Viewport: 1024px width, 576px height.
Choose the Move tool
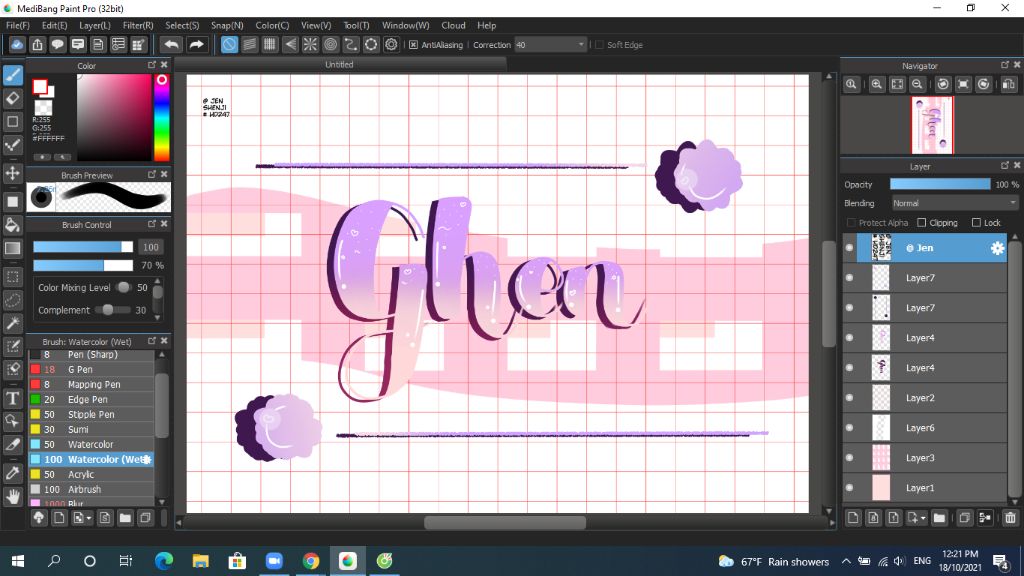pyautogui.click(x=12, y=173)
